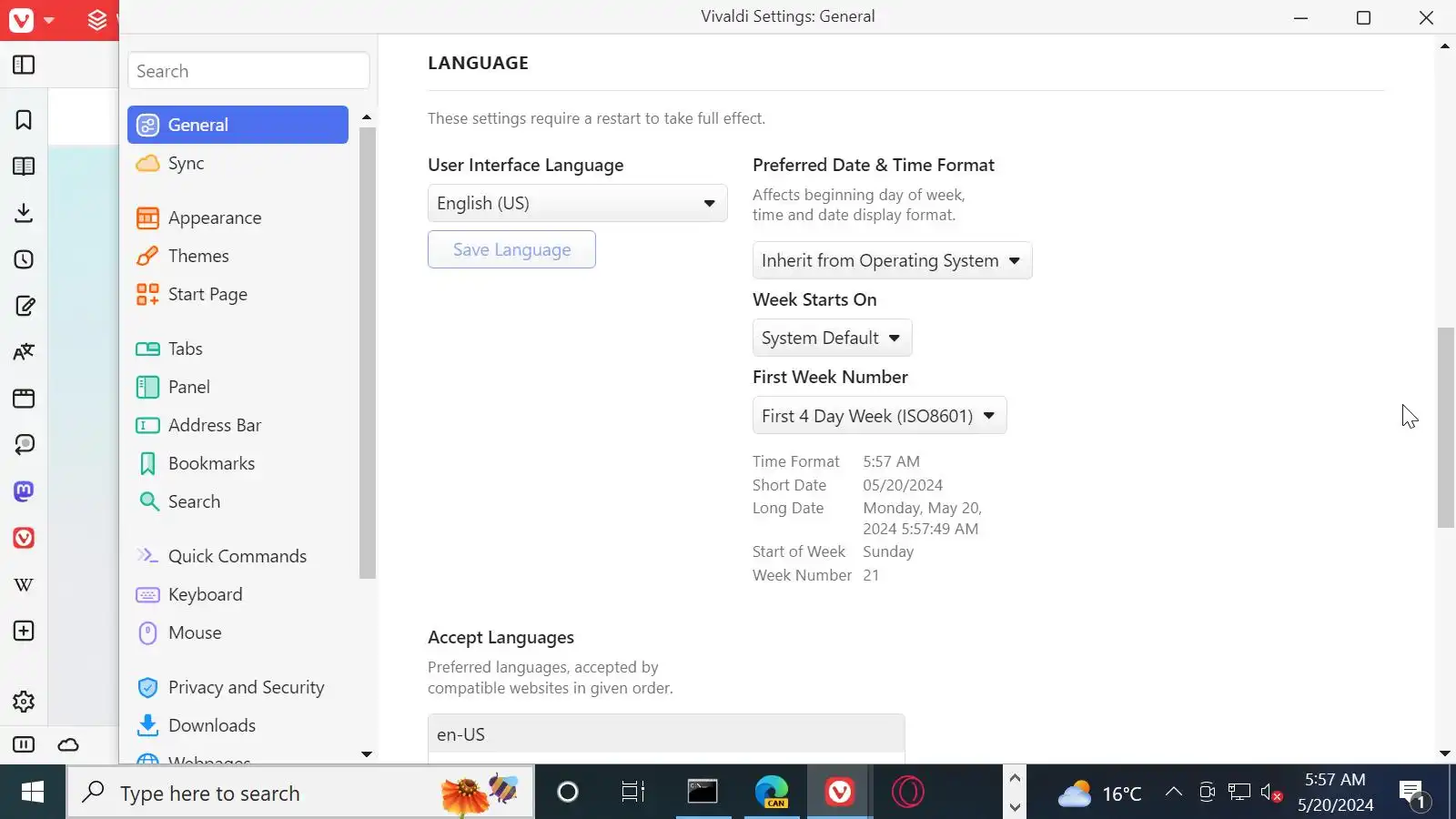The height and width of the screenshot is (819, 1456).
Task: Open the notification center icon
Action: click(x=1412, y=794)
